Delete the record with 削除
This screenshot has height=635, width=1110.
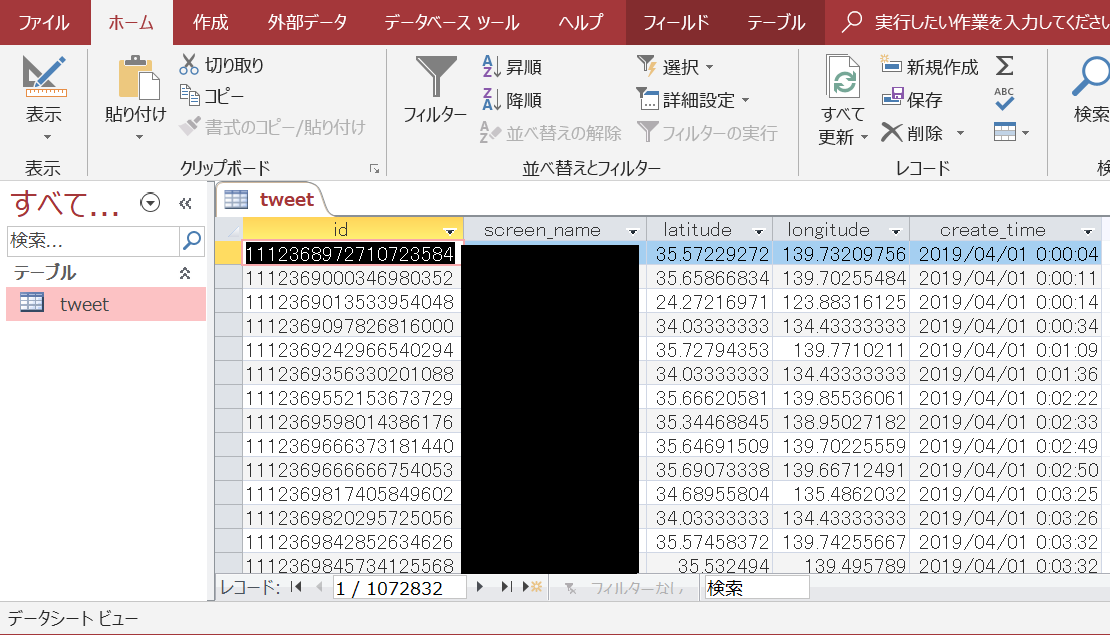[x=912, y=132]
